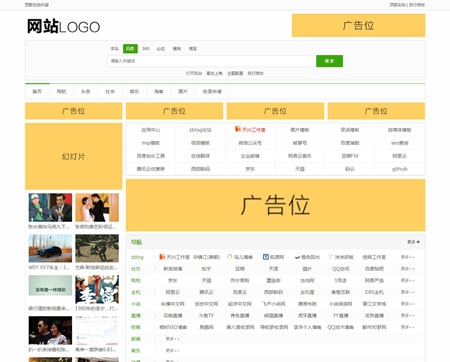Expand 更多 at end of 主机 row

pyautogui.click(x=407, y=292)
